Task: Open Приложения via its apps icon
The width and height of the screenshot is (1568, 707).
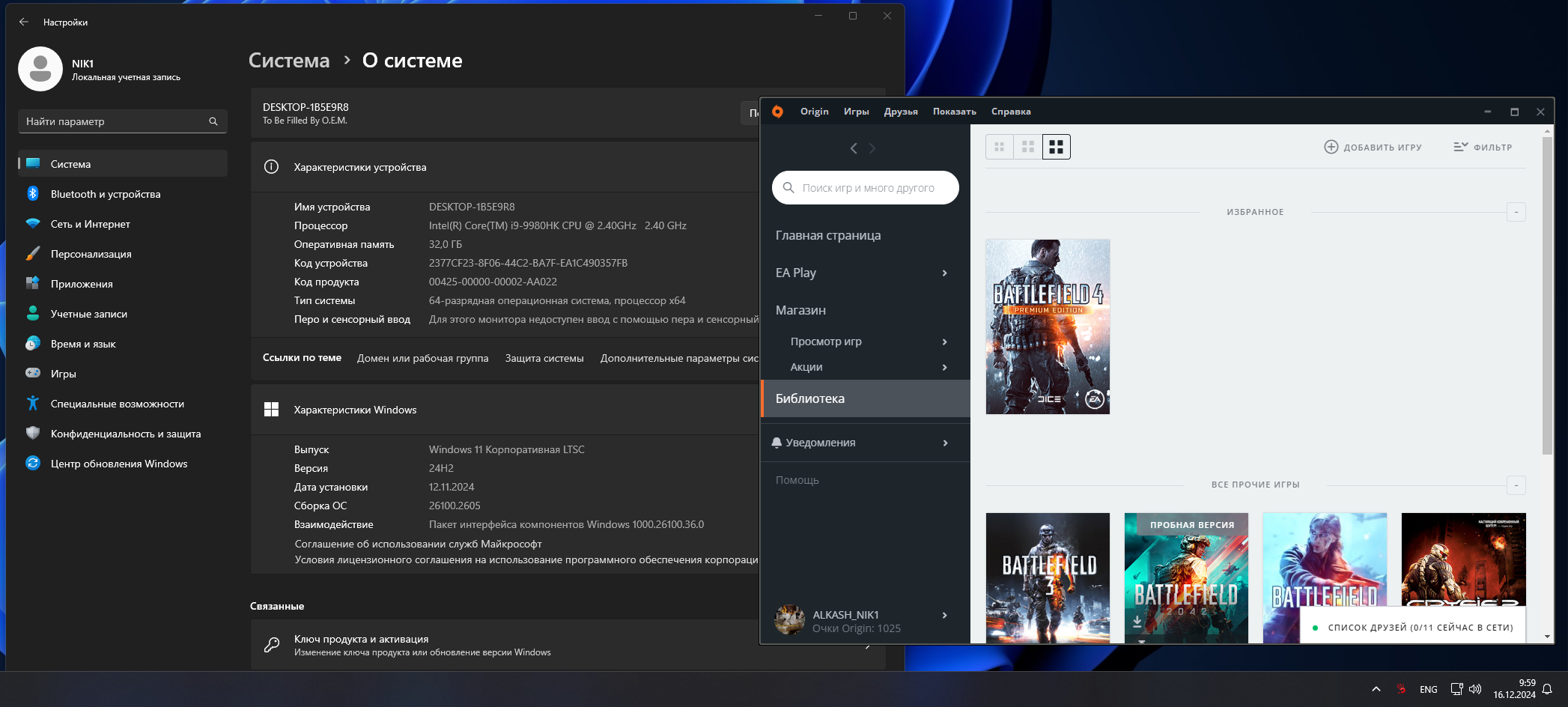Action: (x=33, y=284)
